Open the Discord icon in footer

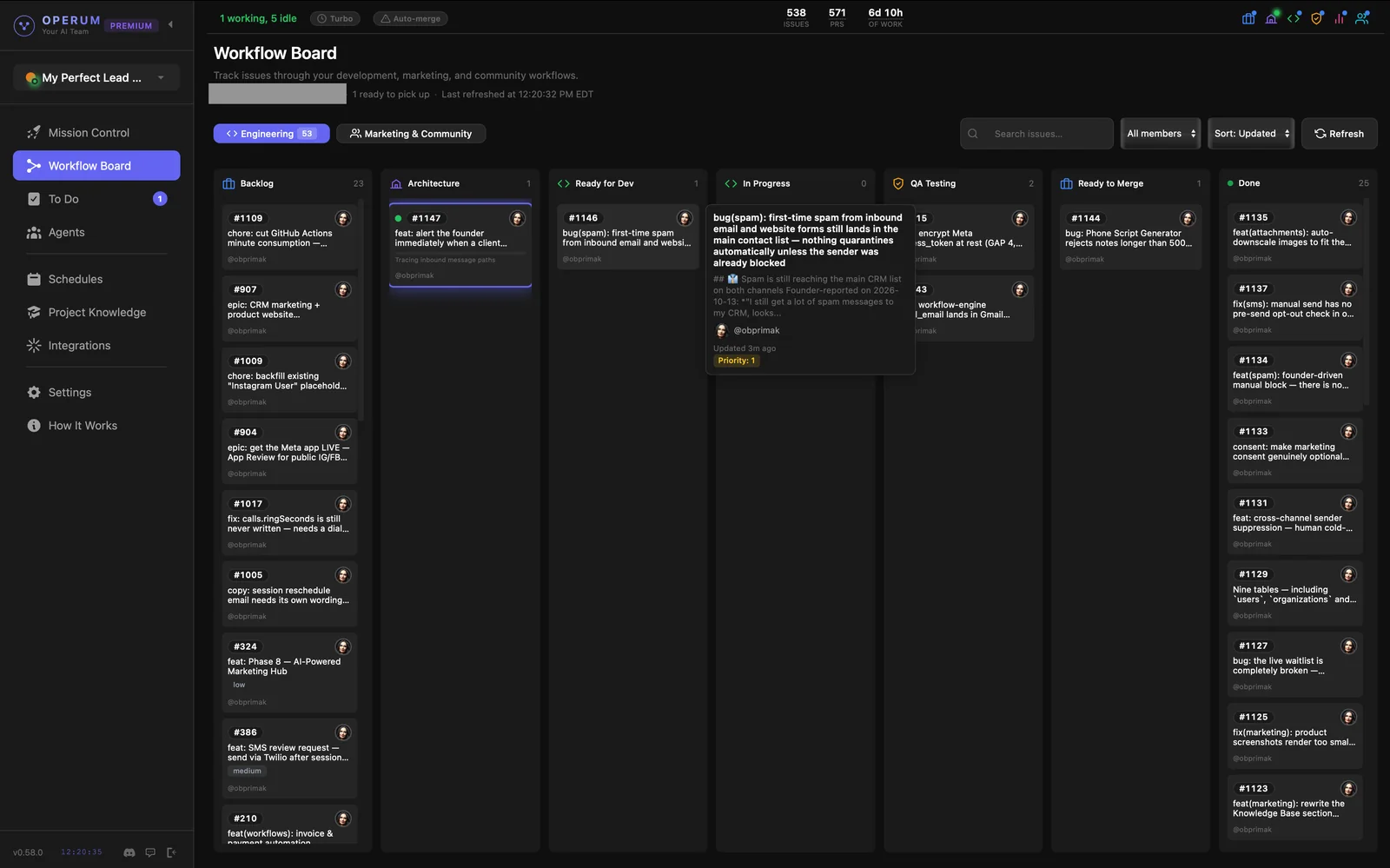[129, 852]
